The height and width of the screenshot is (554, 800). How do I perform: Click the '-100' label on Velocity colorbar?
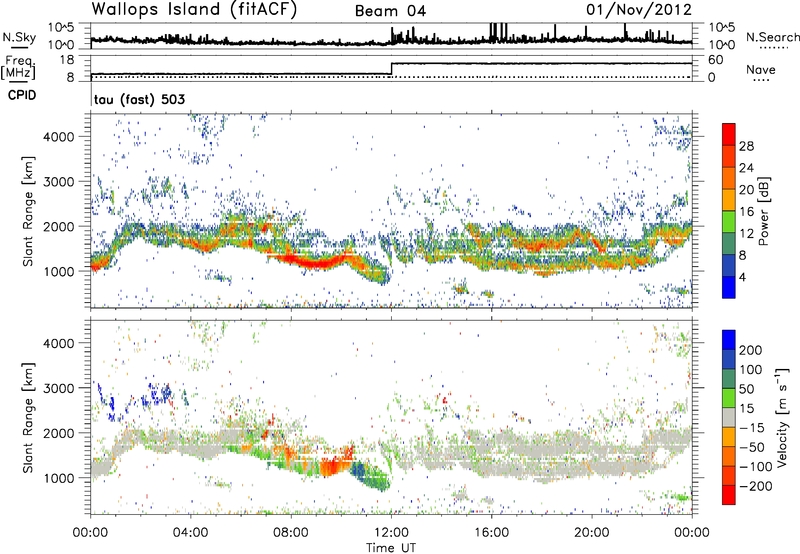tap(755, 467)
